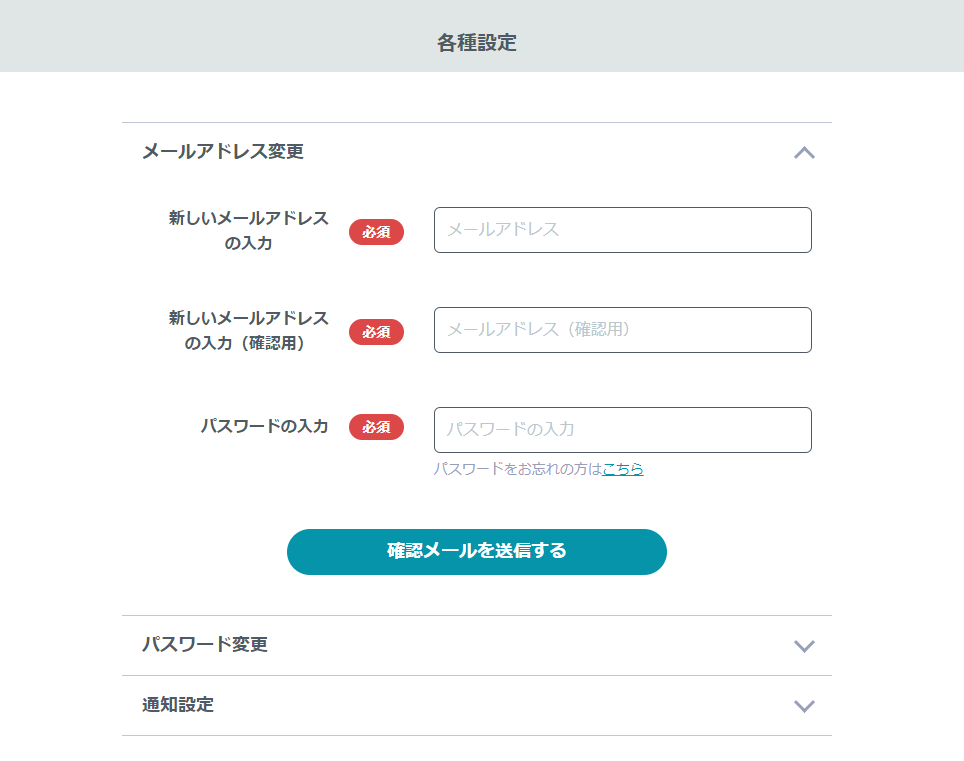
Task: Click 必須 badge beside password entry
Action: coord(376,427)
